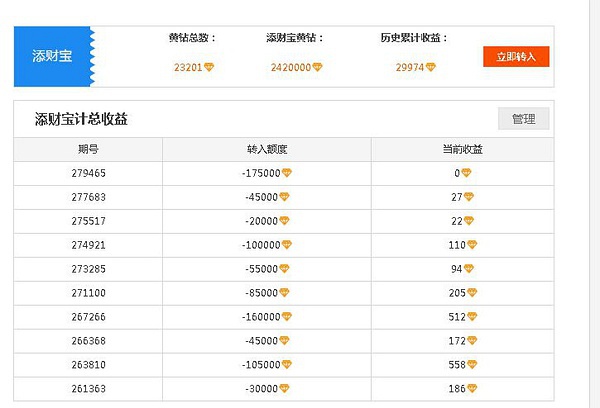Click diamond icon beside earnings 27
The height and width of the screenshot is (408, 600).
tap(469, 197)
